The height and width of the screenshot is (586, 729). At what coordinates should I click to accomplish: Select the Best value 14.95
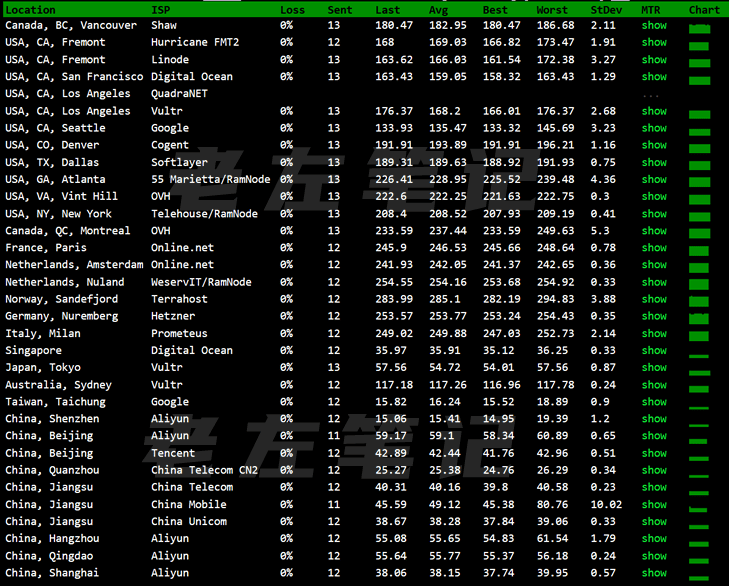[498, 419]
